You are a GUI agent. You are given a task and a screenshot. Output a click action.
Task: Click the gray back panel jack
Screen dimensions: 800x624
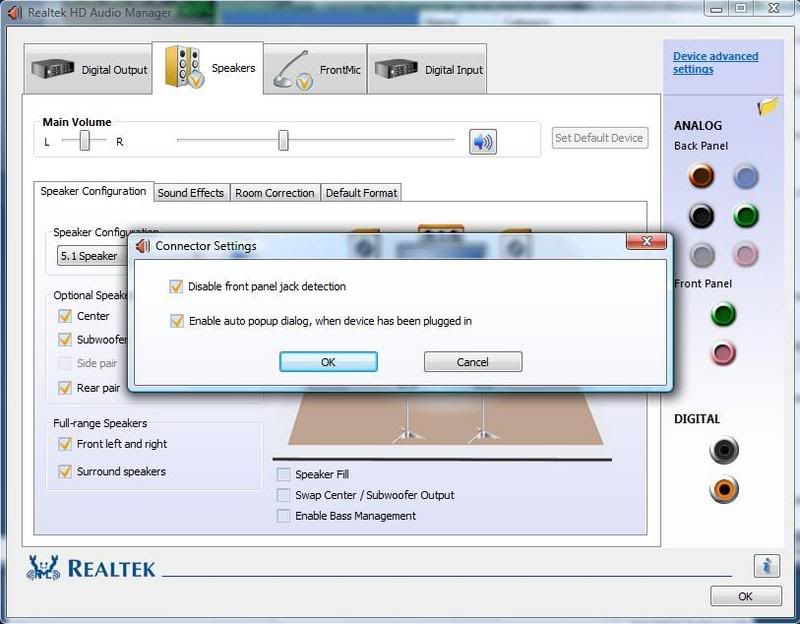(702, 255)
